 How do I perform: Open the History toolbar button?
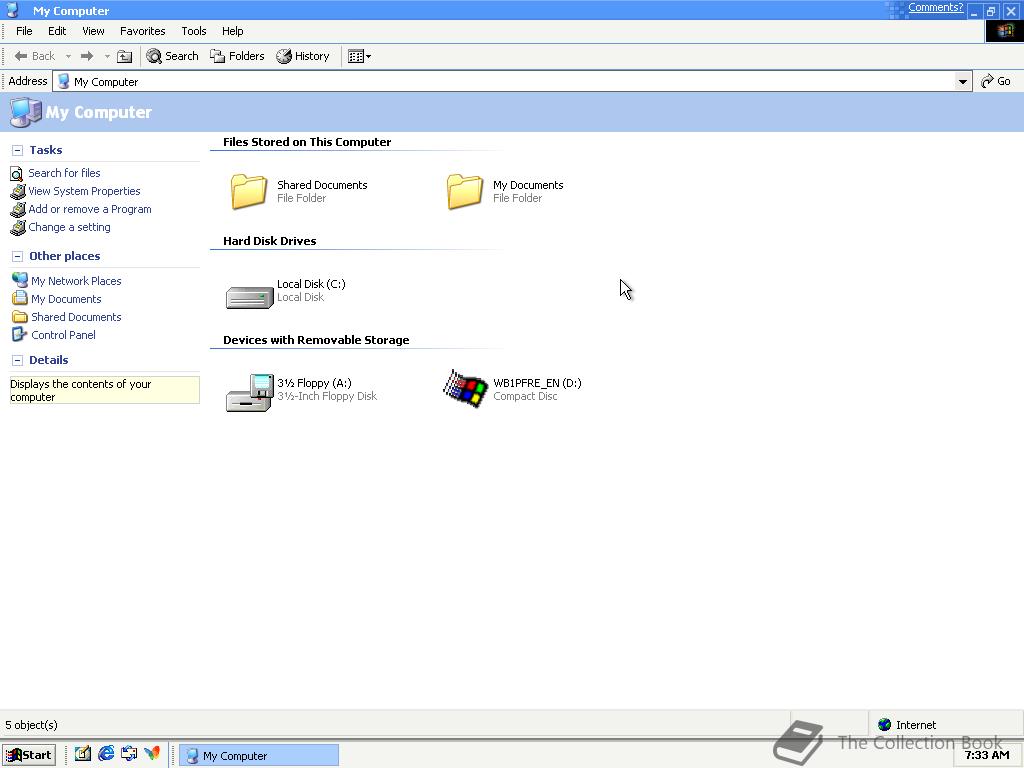click(x=302, y=56)
